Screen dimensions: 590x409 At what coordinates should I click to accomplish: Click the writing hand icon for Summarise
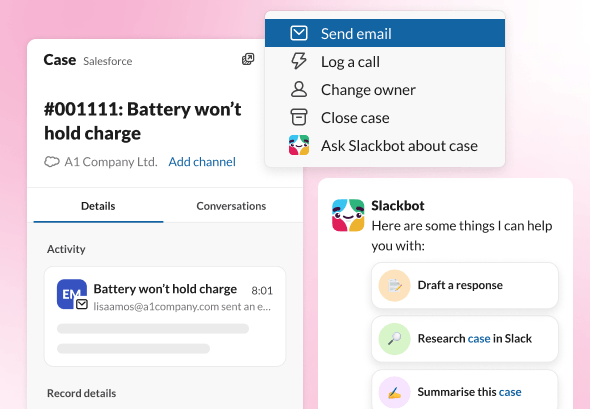click(394, 392)
